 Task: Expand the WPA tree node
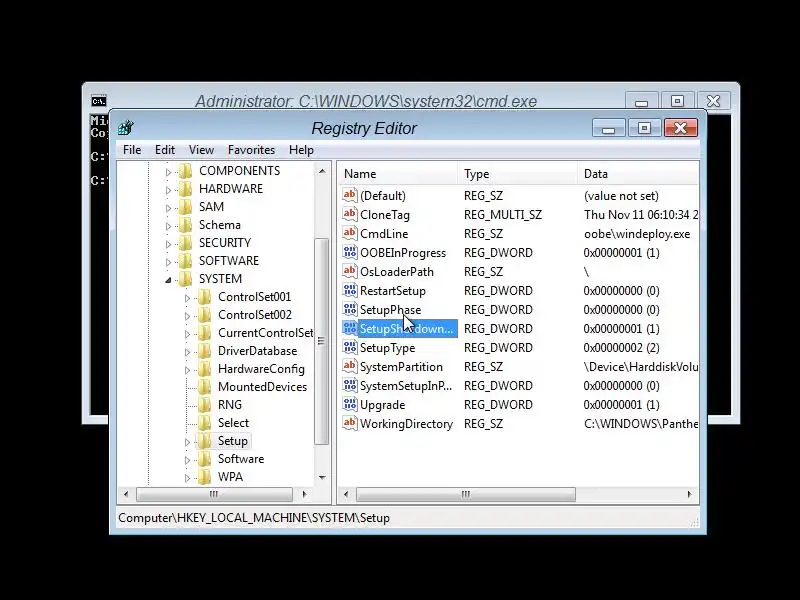click(x=187, y=478)
